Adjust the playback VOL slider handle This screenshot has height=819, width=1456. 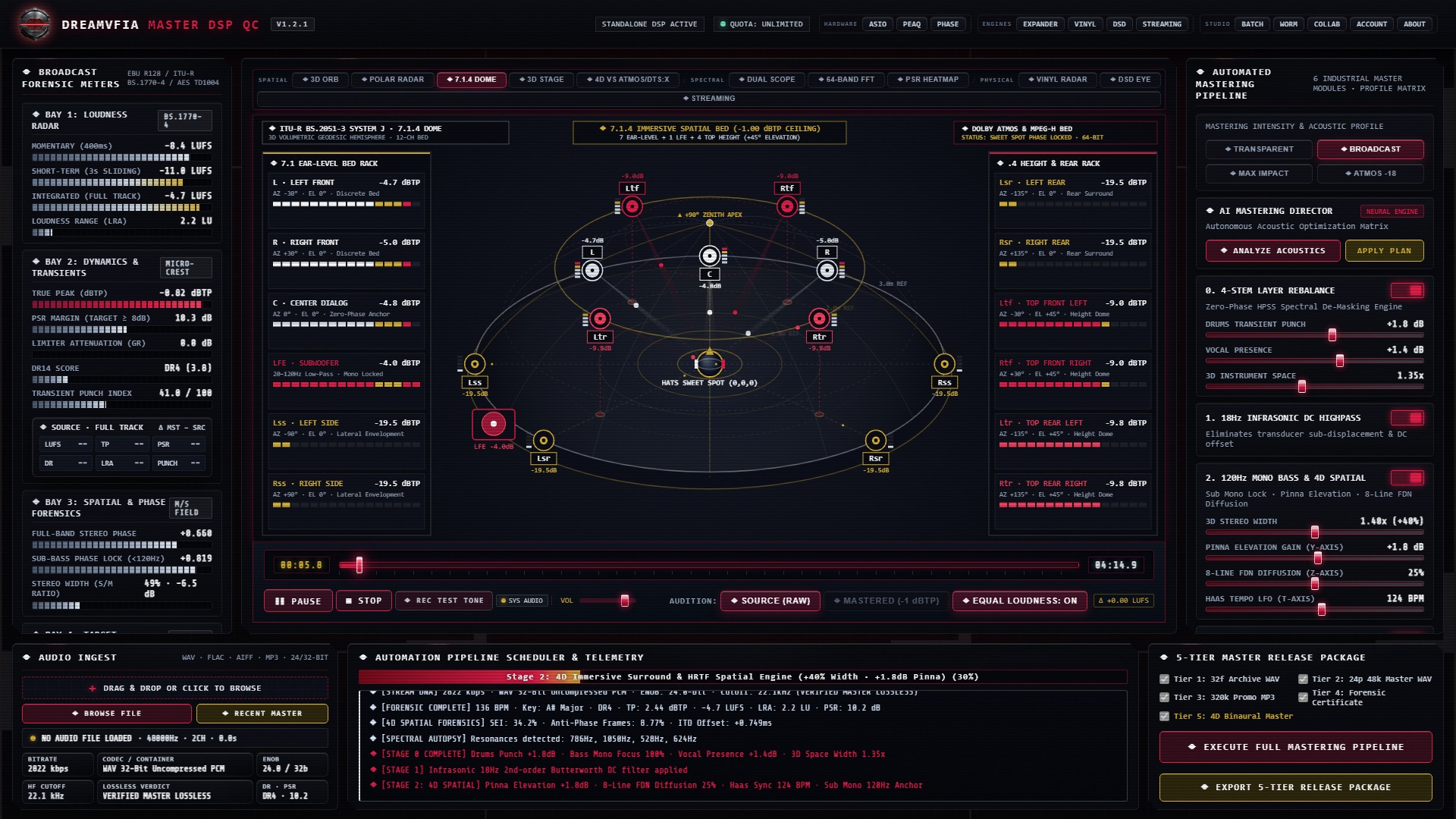coord(625,601)
